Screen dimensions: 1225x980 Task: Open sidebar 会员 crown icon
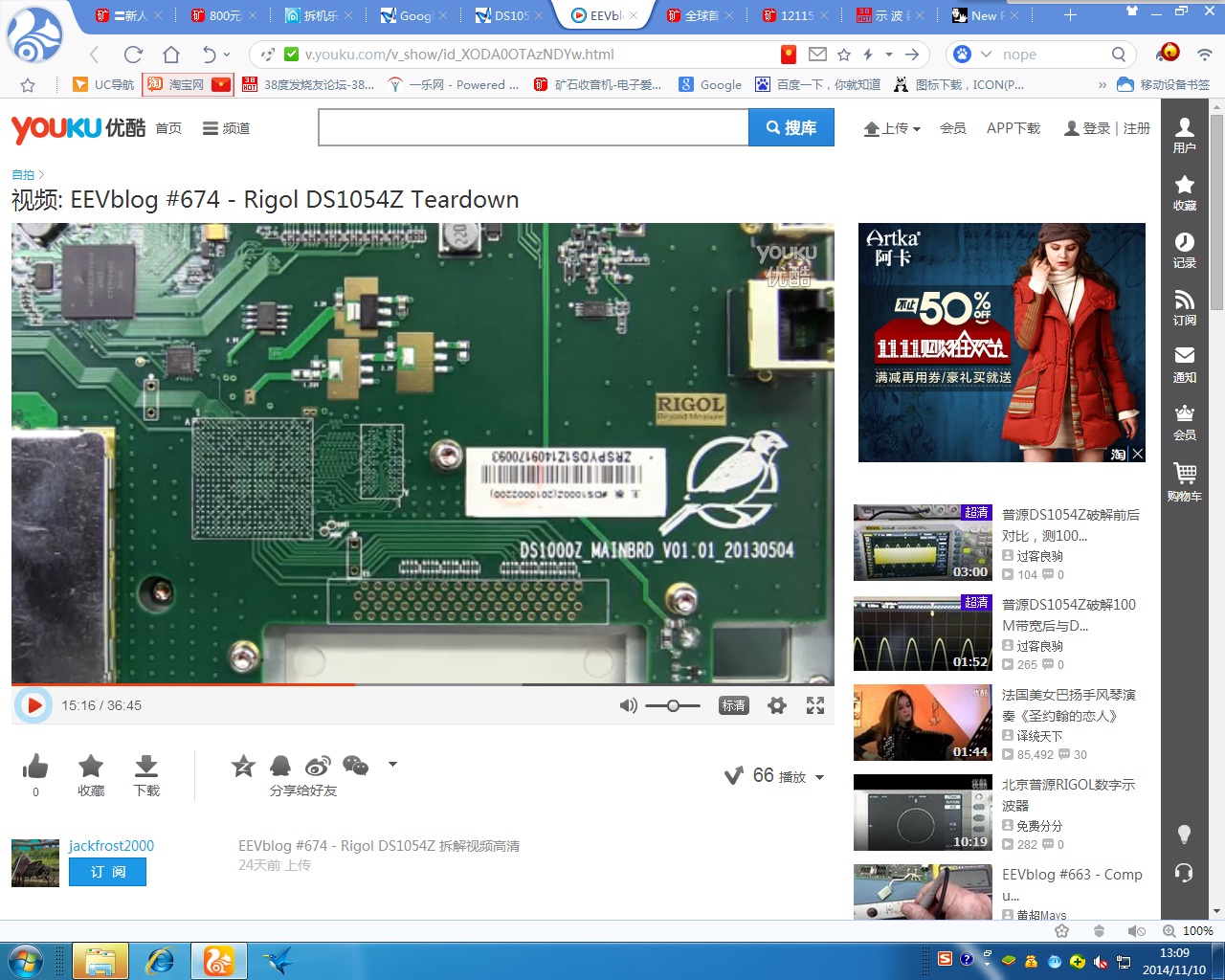click(1185, 422)
